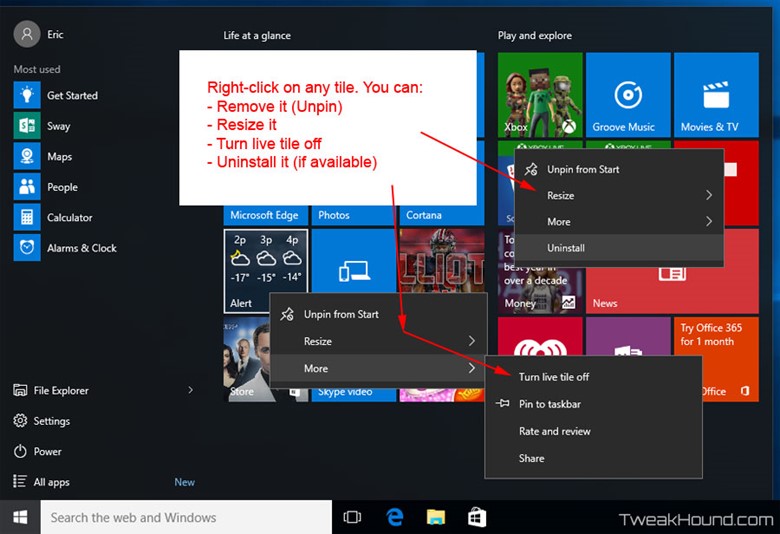
Task: Select Uninstall from the context menu
Action: tap(566, 248)
